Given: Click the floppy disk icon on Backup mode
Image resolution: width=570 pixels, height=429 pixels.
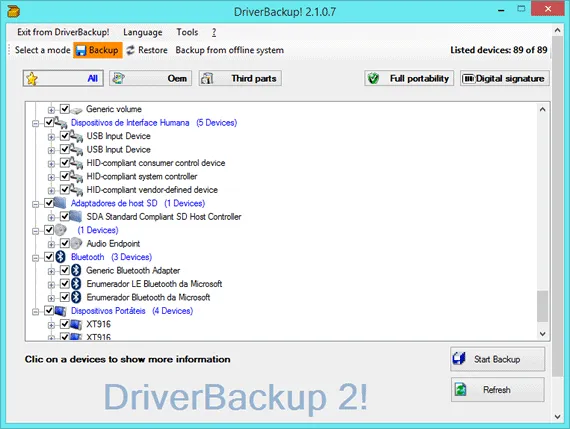Looking at the screenshot, I should pos(81,50).
